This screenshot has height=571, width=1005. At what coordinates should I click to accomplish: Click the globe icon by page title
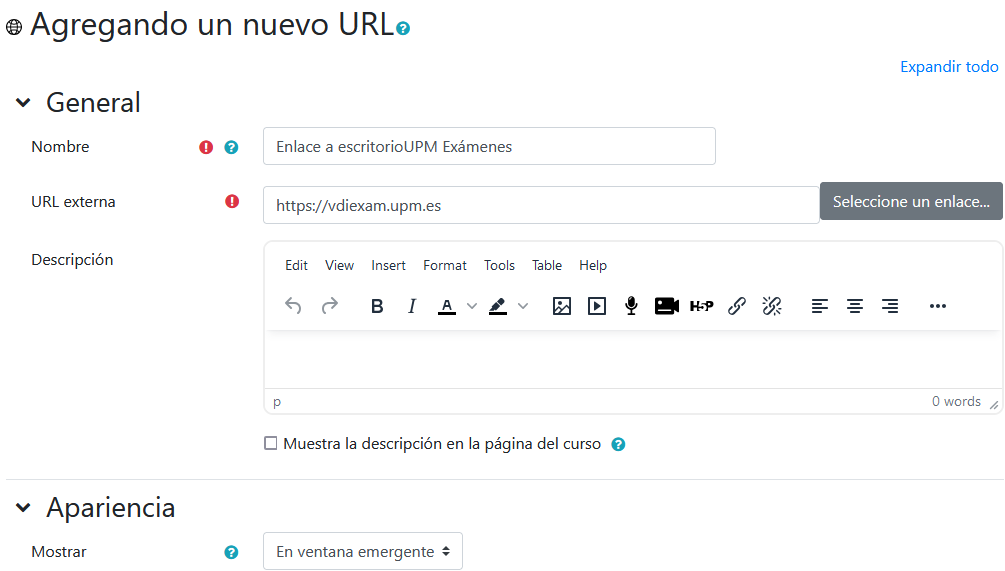[14, 27]
